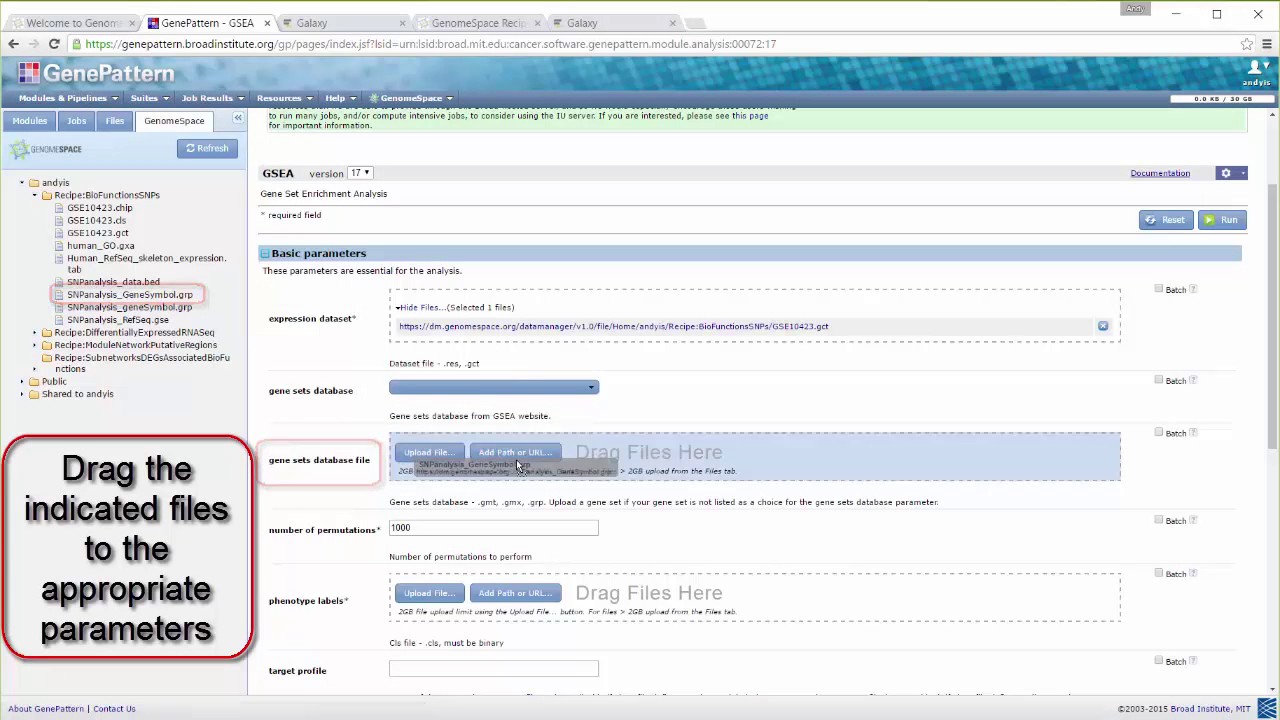Click the number of permutations input field

[x=494, y=528]
